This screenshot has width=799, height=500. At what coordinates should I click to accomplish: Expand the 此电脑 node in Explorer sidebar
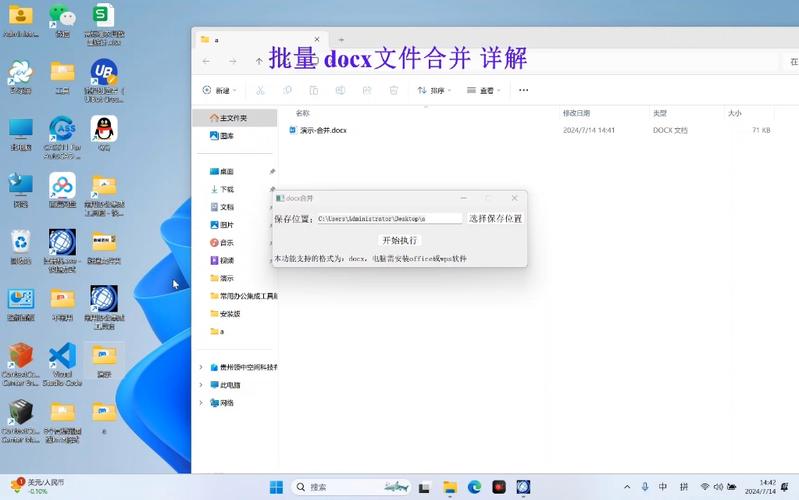pyautogui.click(x=201, y=385)
